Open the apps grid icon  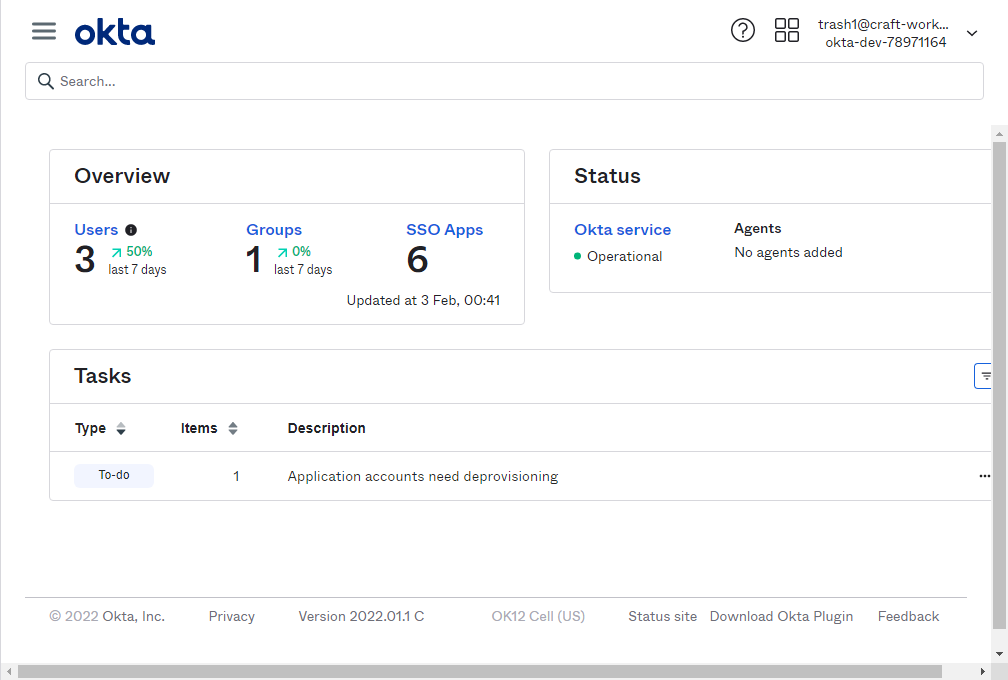point(786,30)
